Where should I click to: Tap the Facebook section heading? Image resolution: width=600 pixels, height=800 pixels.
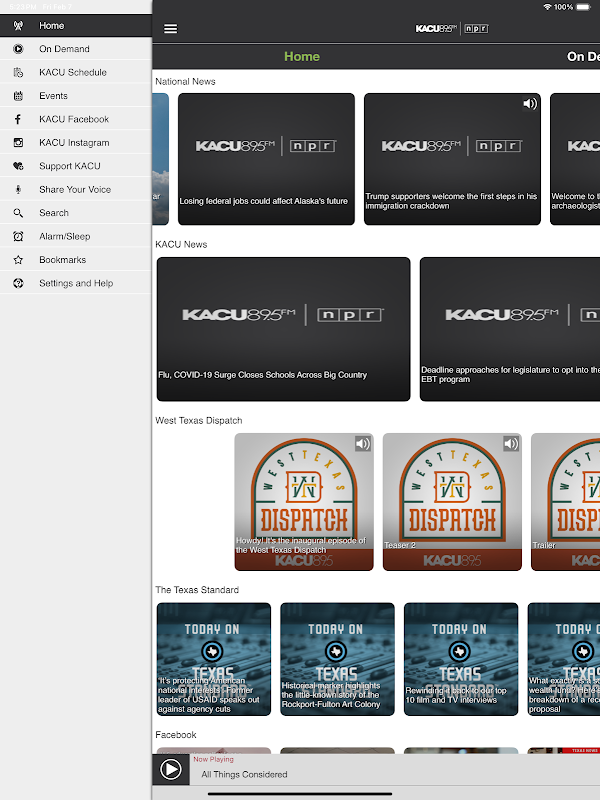click(176, 735)
